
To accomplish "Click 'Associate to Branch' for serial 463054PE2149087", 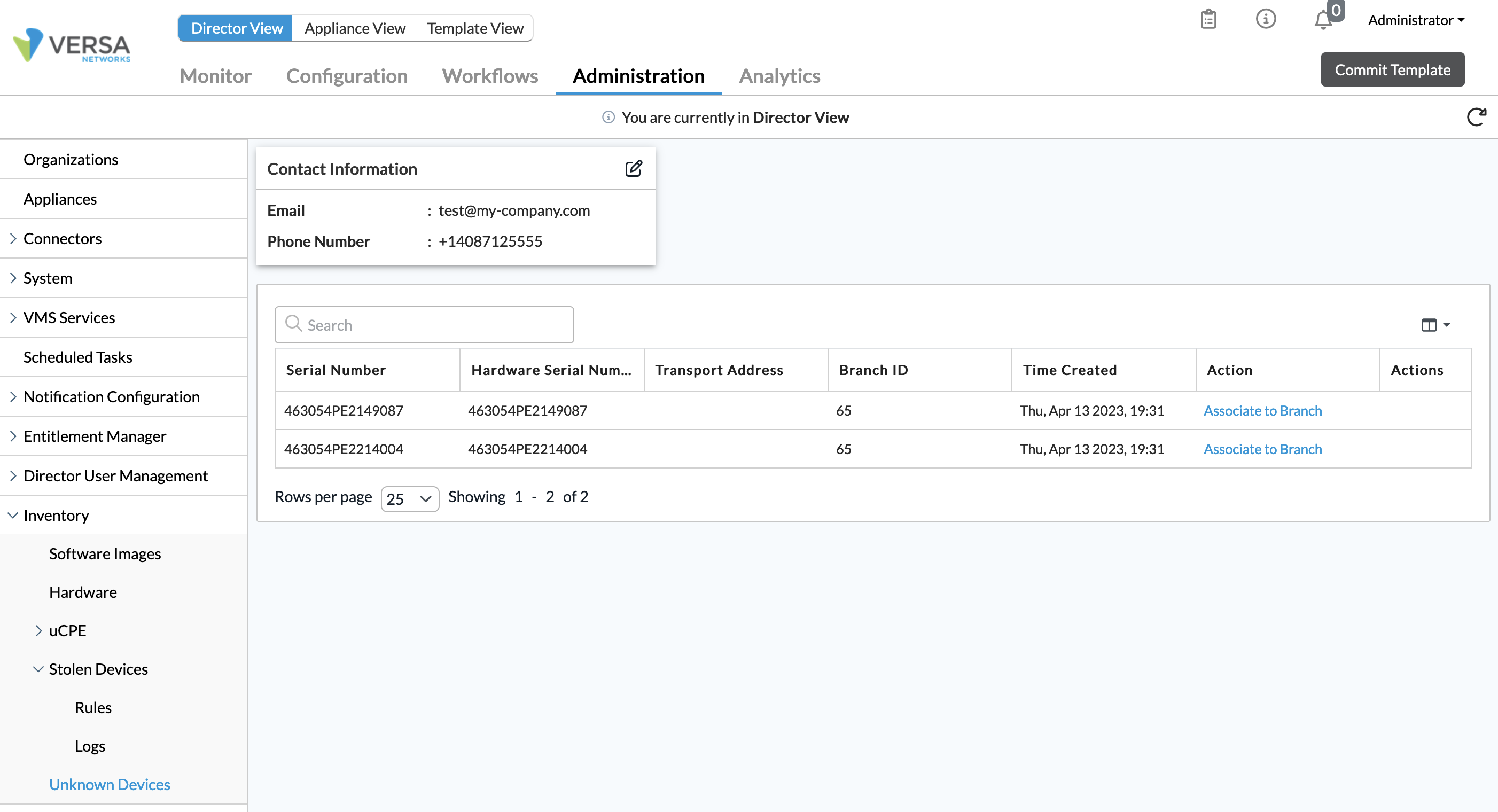I will point(1262,410).
